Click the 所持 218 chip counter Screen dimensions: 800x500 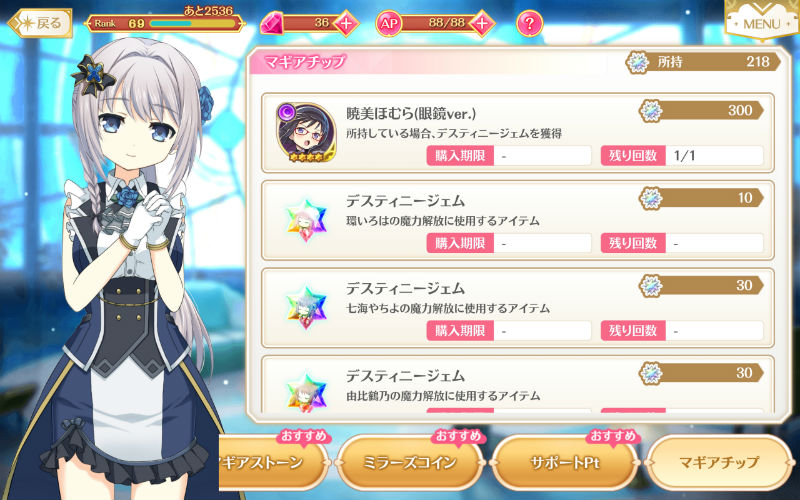[x=703, y=62]
